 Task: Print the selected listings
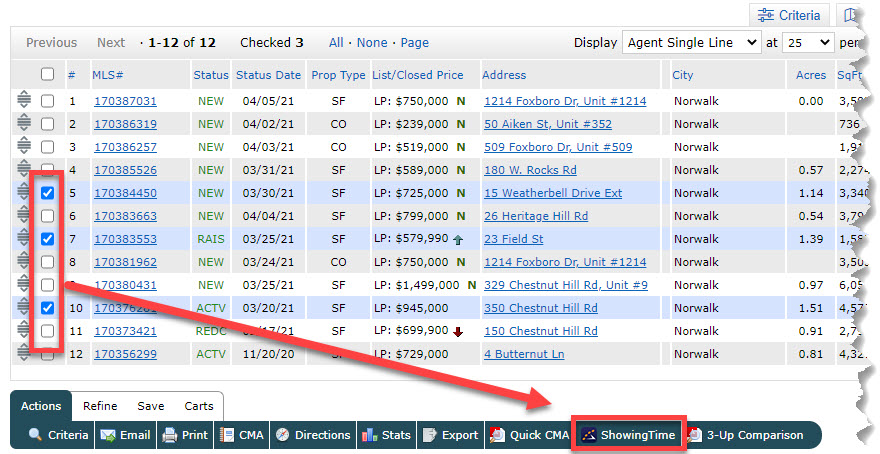click(x=185, y=435)
